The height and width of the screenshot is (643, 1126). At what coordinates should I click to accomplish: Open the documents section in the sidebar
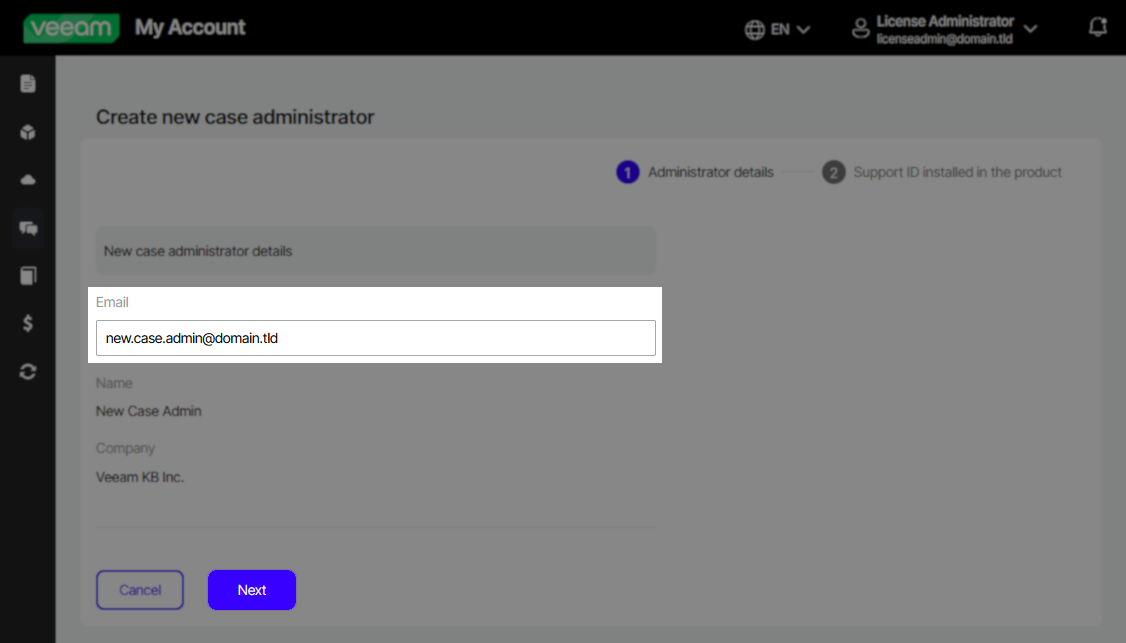pyautogui.click(x=27, y=84)
